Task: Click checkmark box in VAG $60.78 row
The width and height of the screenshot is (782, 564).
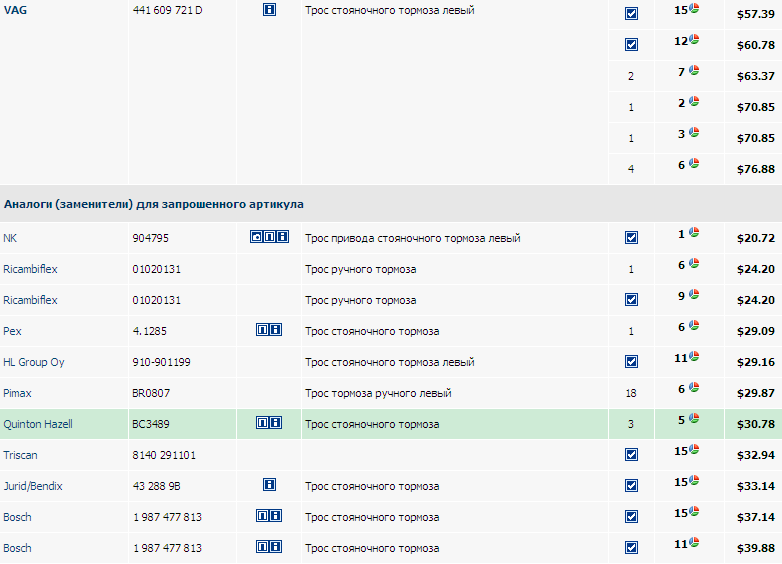Action: click(x=631, y=44)
